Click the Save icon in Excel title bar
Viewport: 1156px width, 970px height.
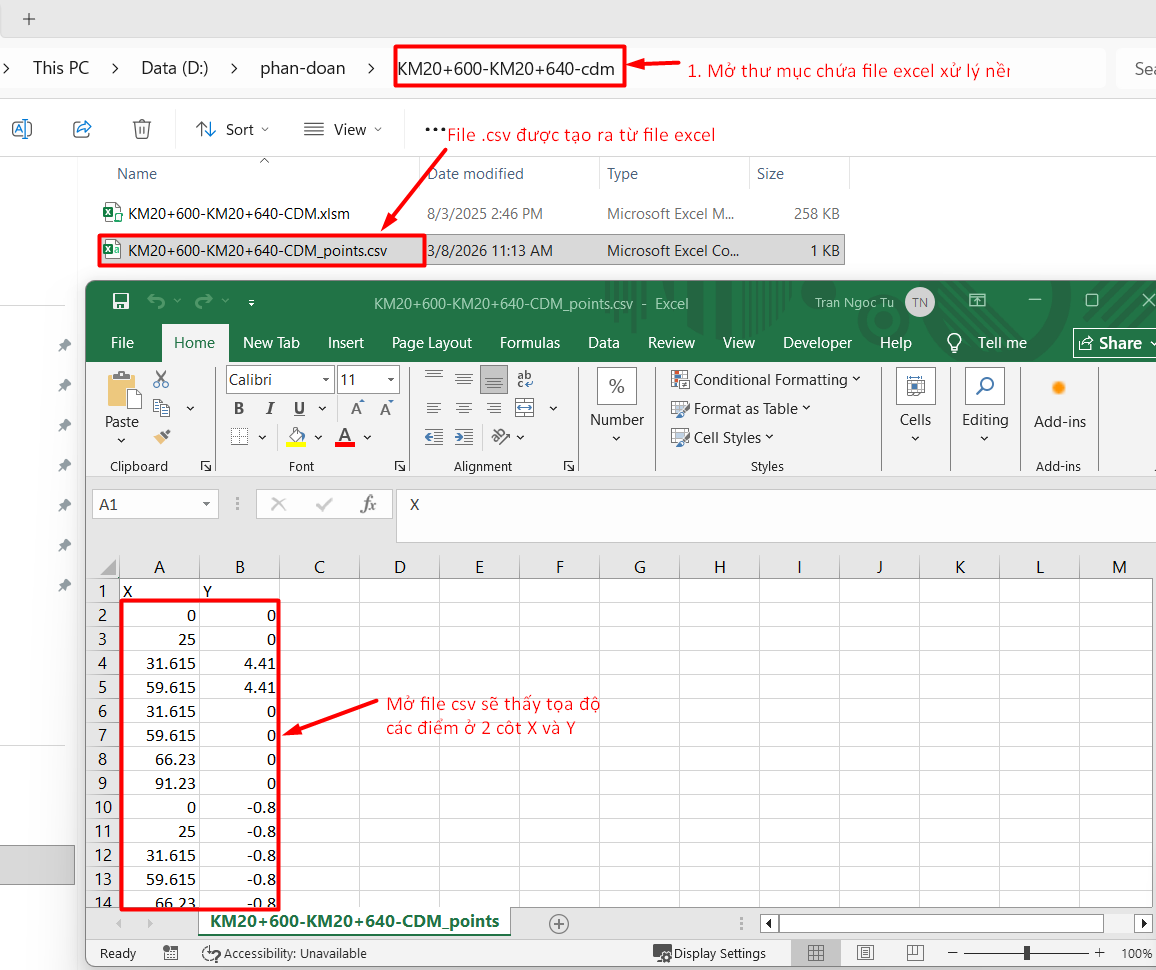121,302
